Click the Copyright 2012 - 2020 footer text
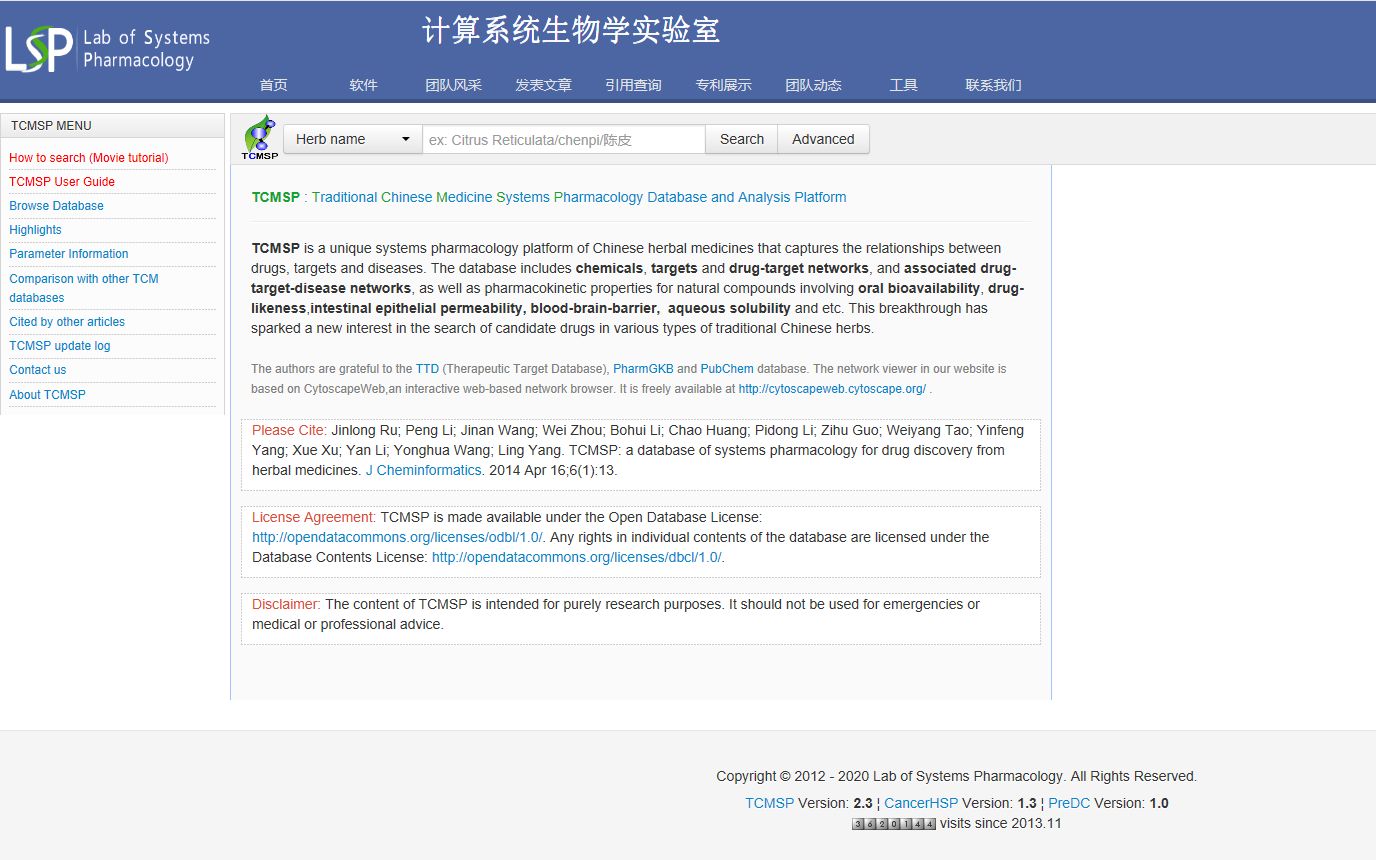Viewport: 1376px width, 860px height. [956, 776]
